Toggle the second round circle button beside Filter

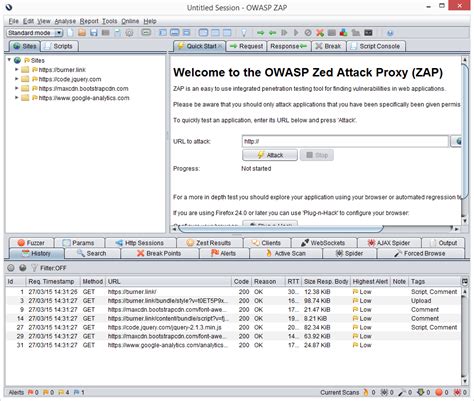point(23,268)
